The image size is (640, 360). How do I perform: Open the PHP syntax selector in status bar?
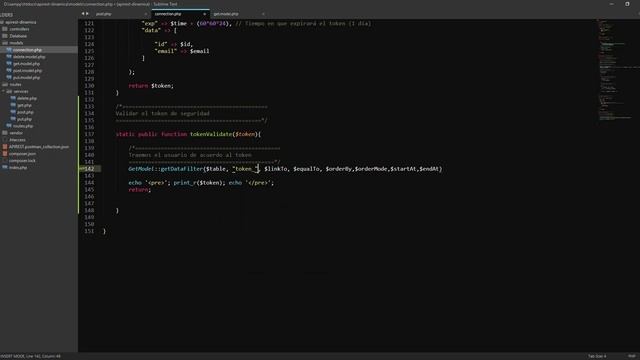(632, 356)
